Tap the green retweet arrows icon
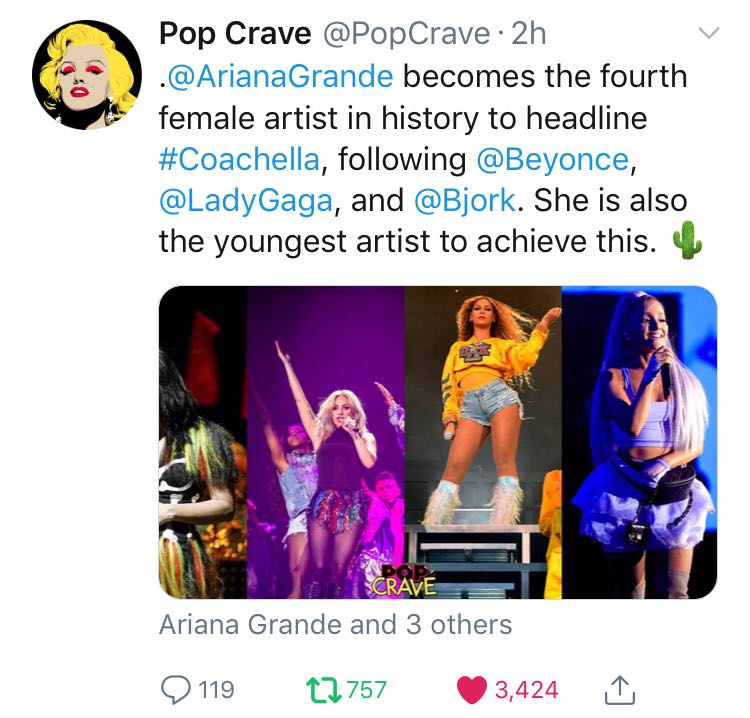The height and width of the screenshot is (718, 750). (x=323, y=689)
